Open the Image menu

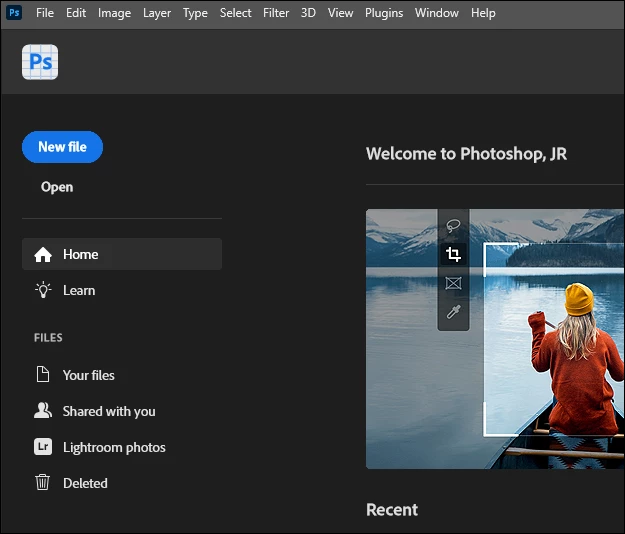pos(114,13)
